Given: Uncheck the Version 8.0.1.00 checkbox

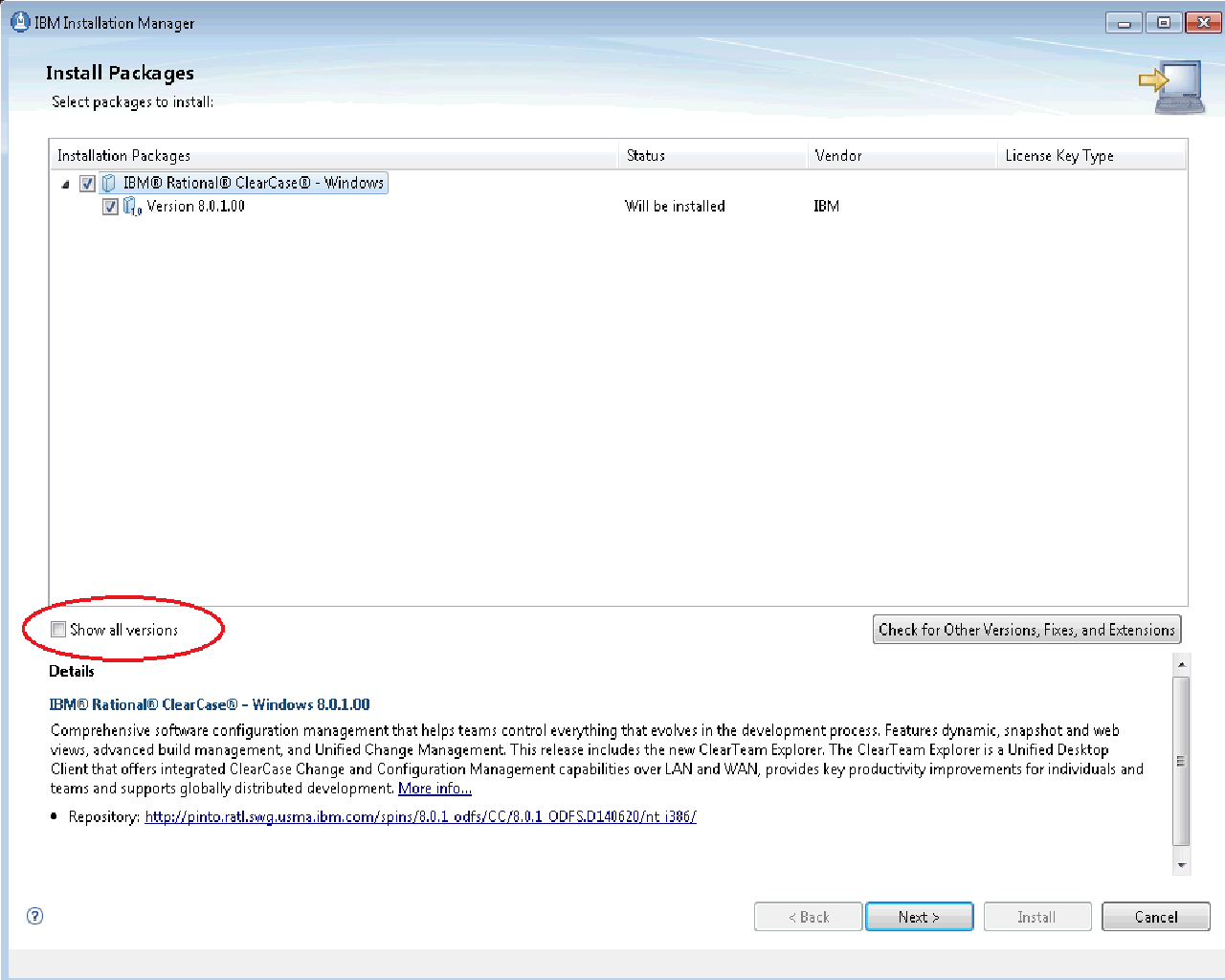Looking at the screenshot, I should pos(110,207).
